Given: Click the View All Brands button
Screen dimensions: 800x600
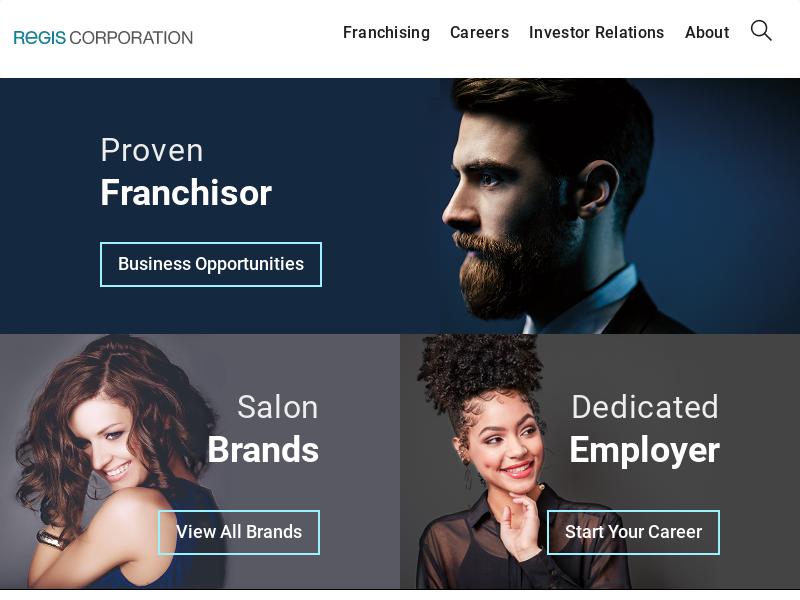Looking at the screenshot, I should (239, 532).
